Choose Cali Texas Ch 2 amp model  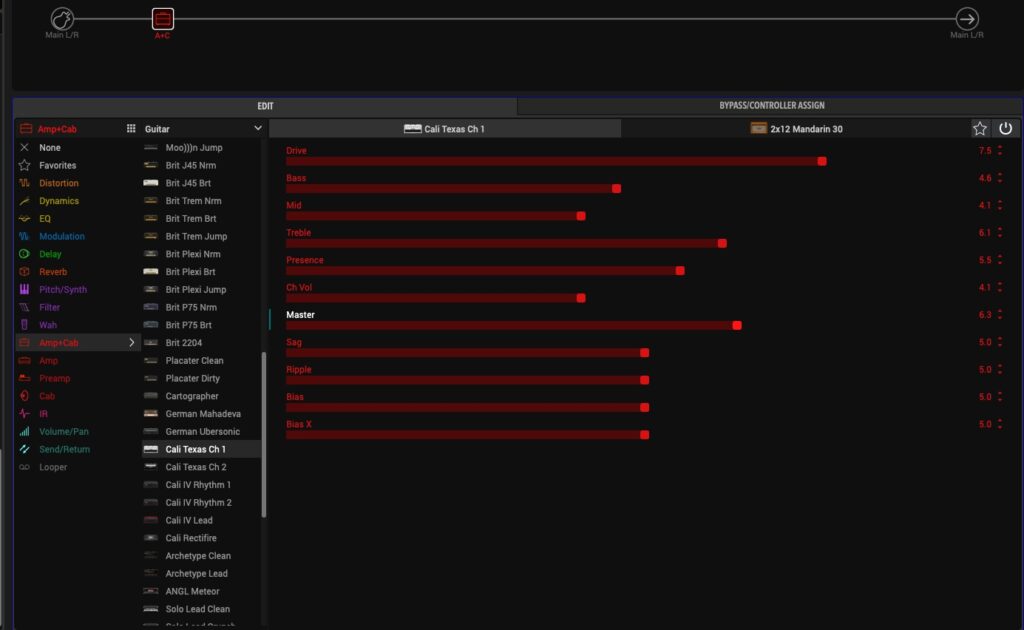pos(196,467)
